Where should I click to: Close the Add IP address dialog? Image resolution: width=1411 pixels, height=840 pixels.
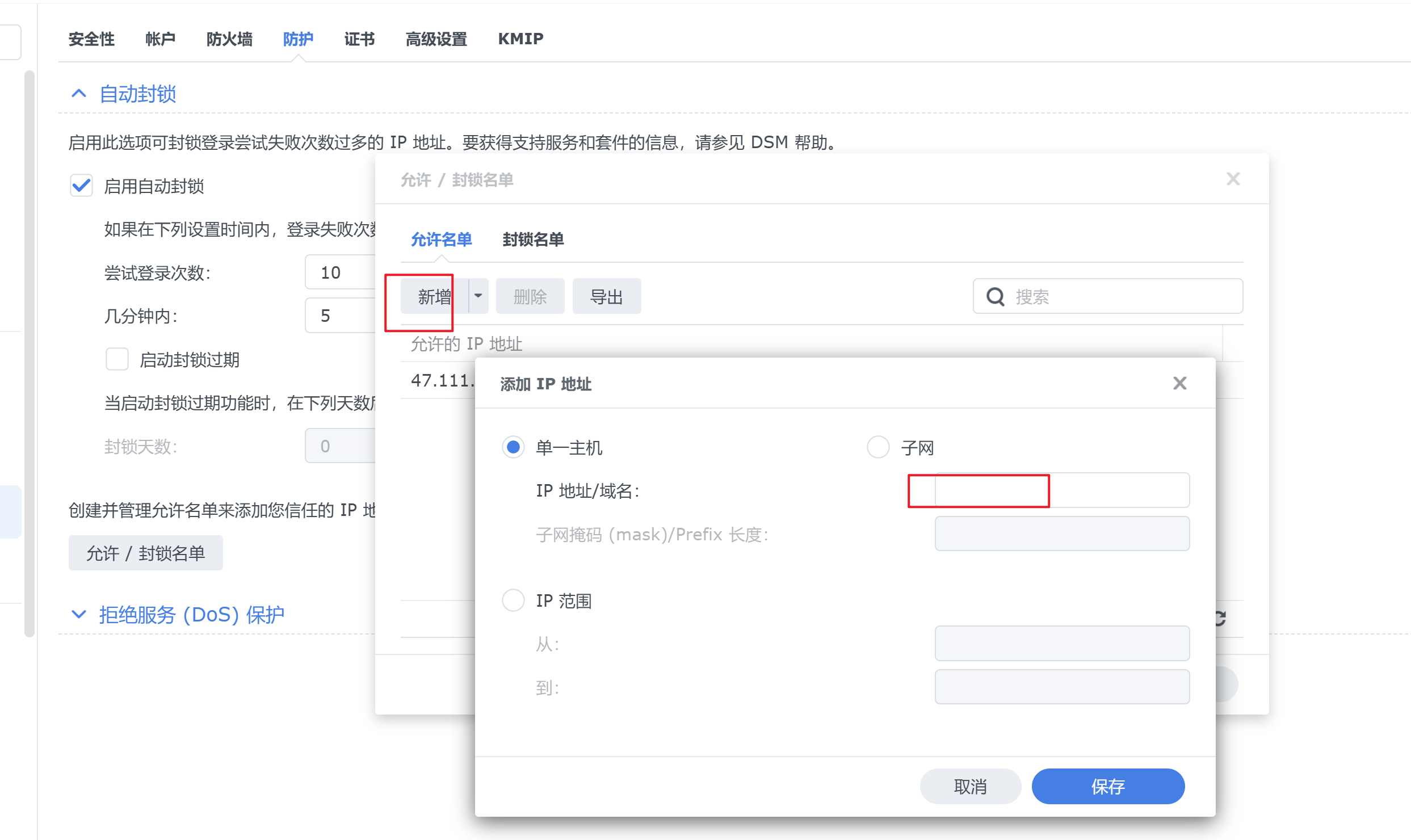pos(1179,384)
